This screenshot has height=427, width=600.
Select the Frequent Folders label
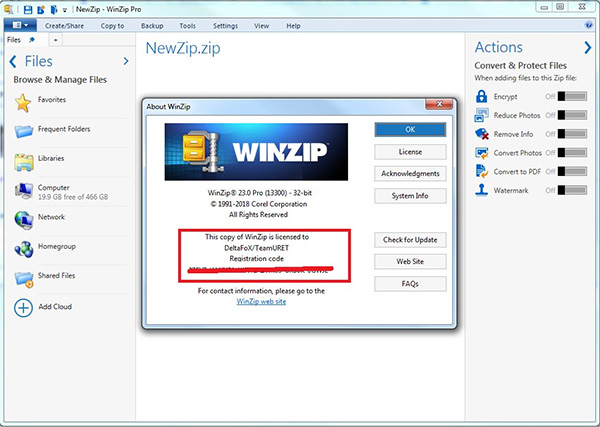(x=64, y=129)
